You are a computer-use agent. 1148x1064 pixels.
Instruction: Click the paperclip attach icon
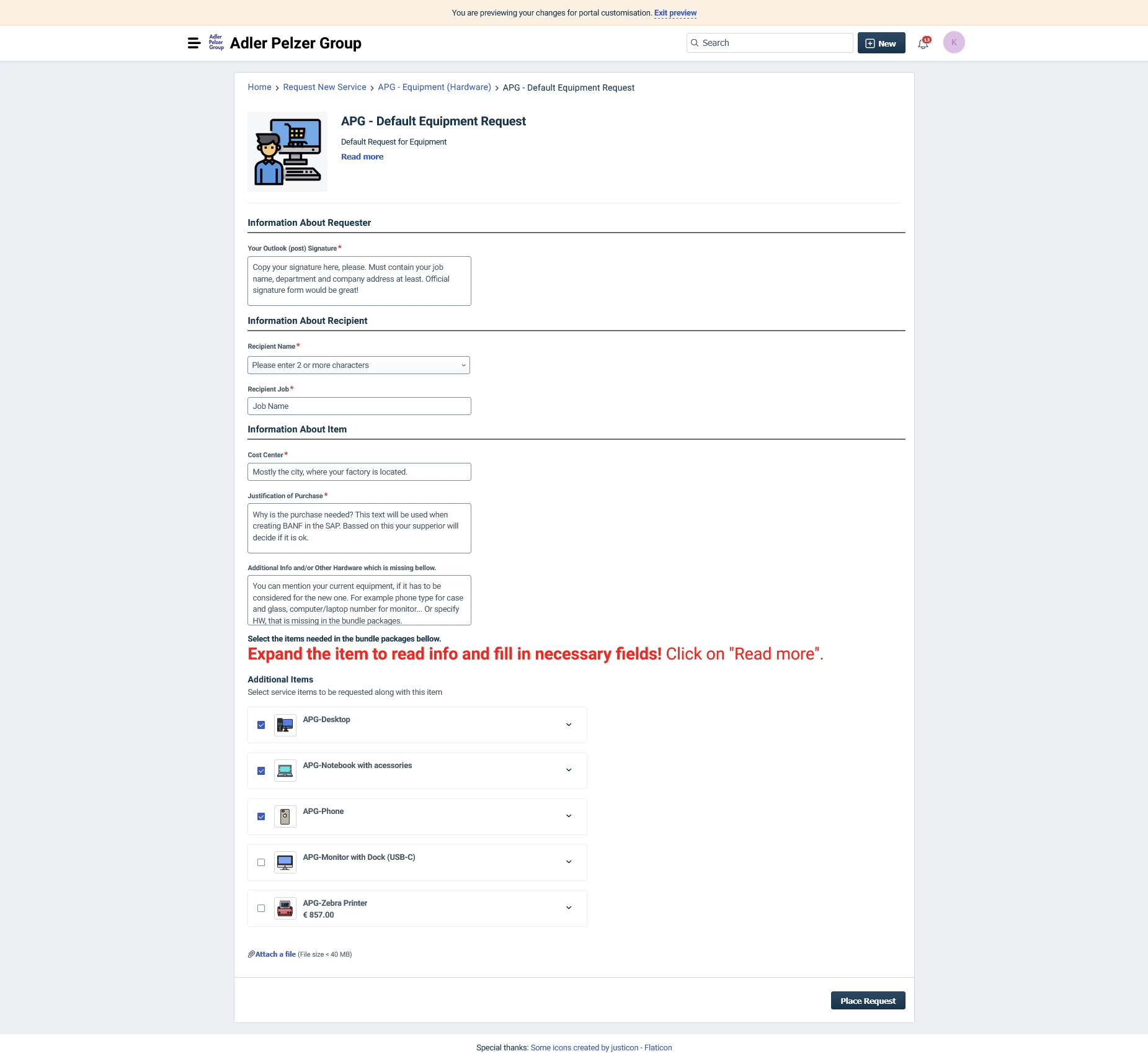pos(251,954)
